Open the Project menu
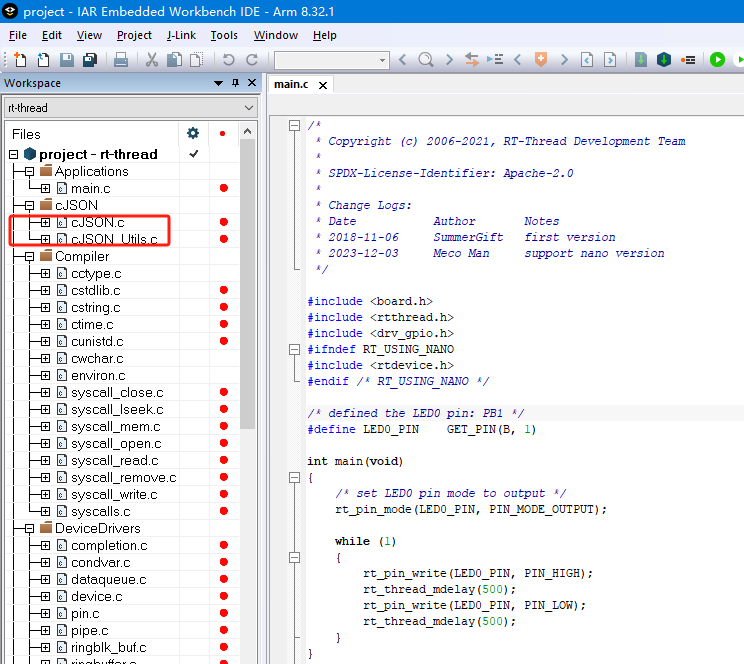Viewport: 744px width, 664px height. [x=134, y=35]
